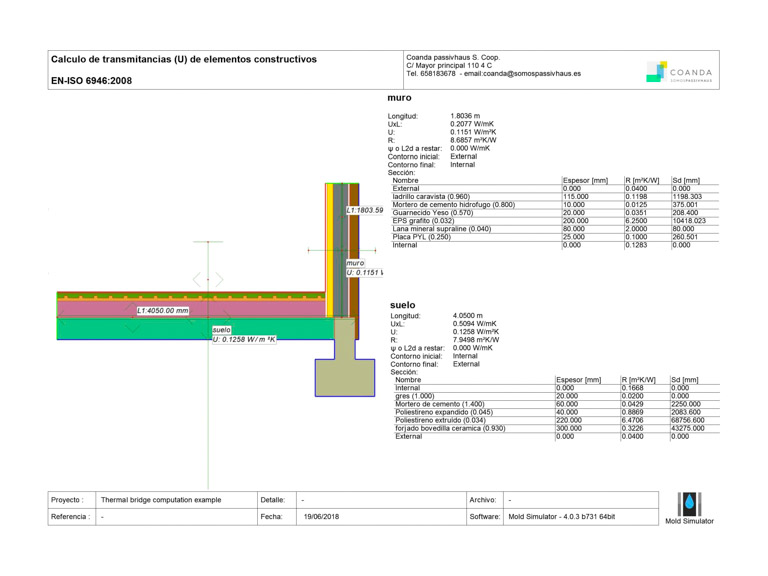Click the 'Referencia :' footer label
The image size is (768, 576).
(71, 517)
